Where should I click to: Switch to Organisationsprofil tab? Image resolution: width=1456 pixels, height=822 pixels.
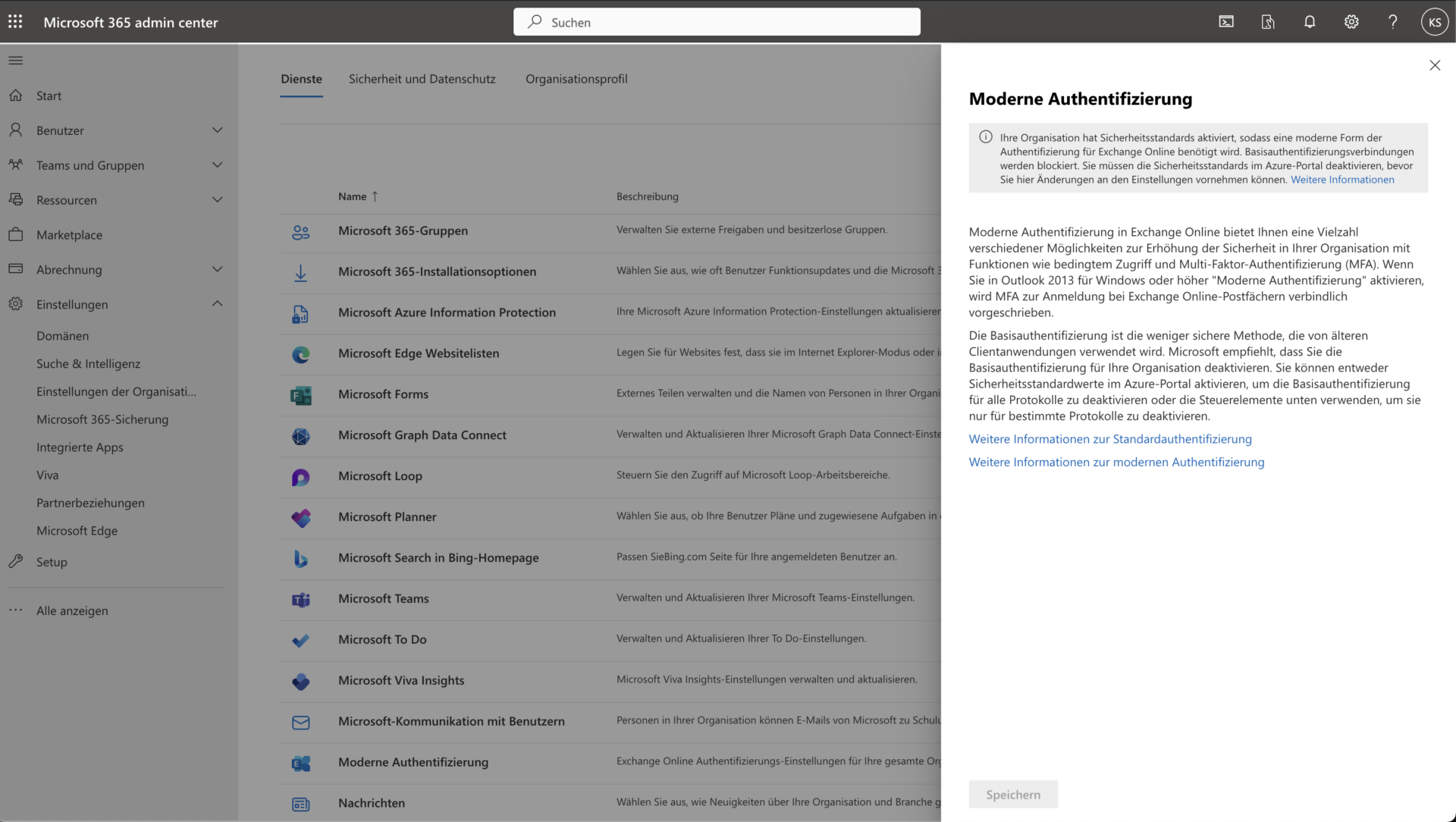576,79
